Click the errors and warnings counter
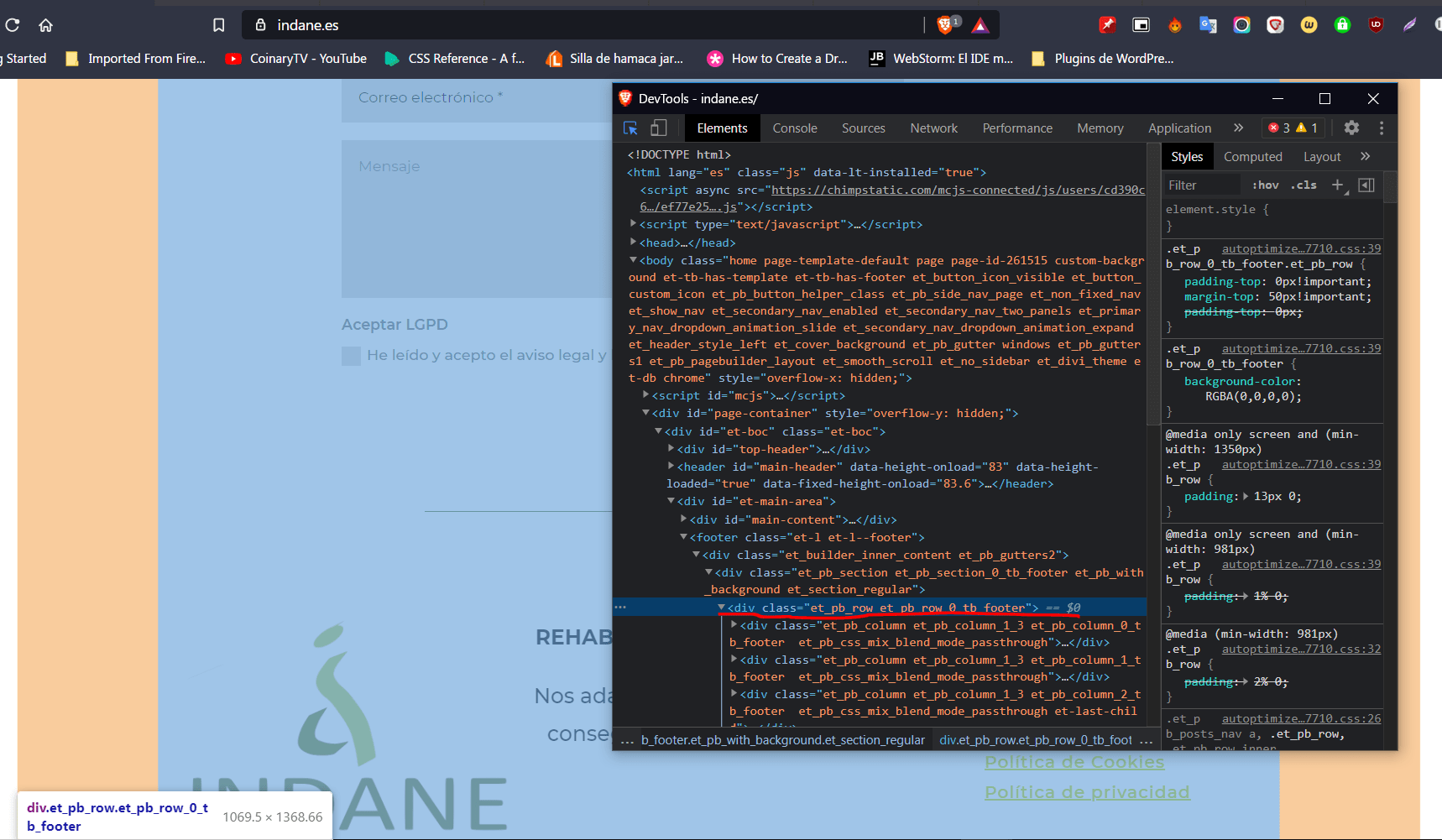Screen dimensions: 1442x840 point(1293,128)
